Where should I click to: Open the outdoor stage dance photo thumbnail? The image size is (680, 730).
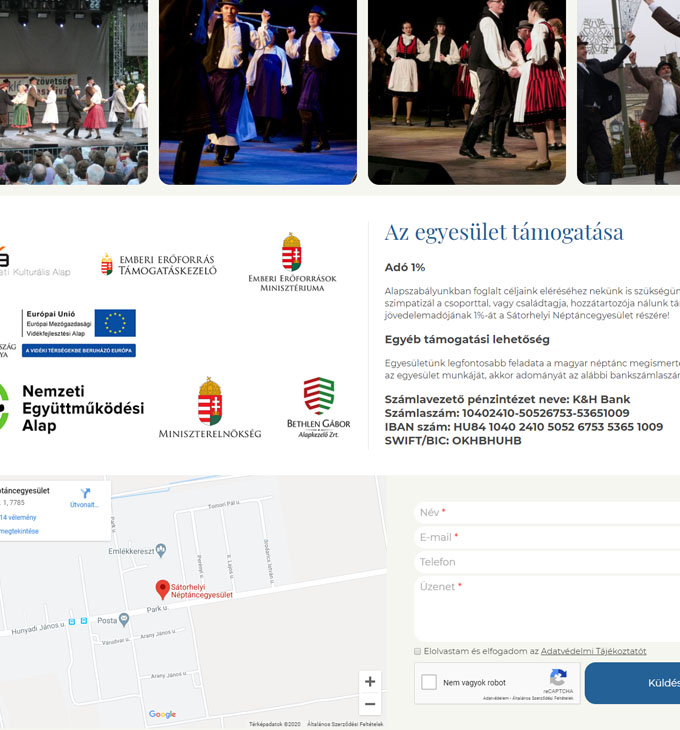tap(74, 92)
